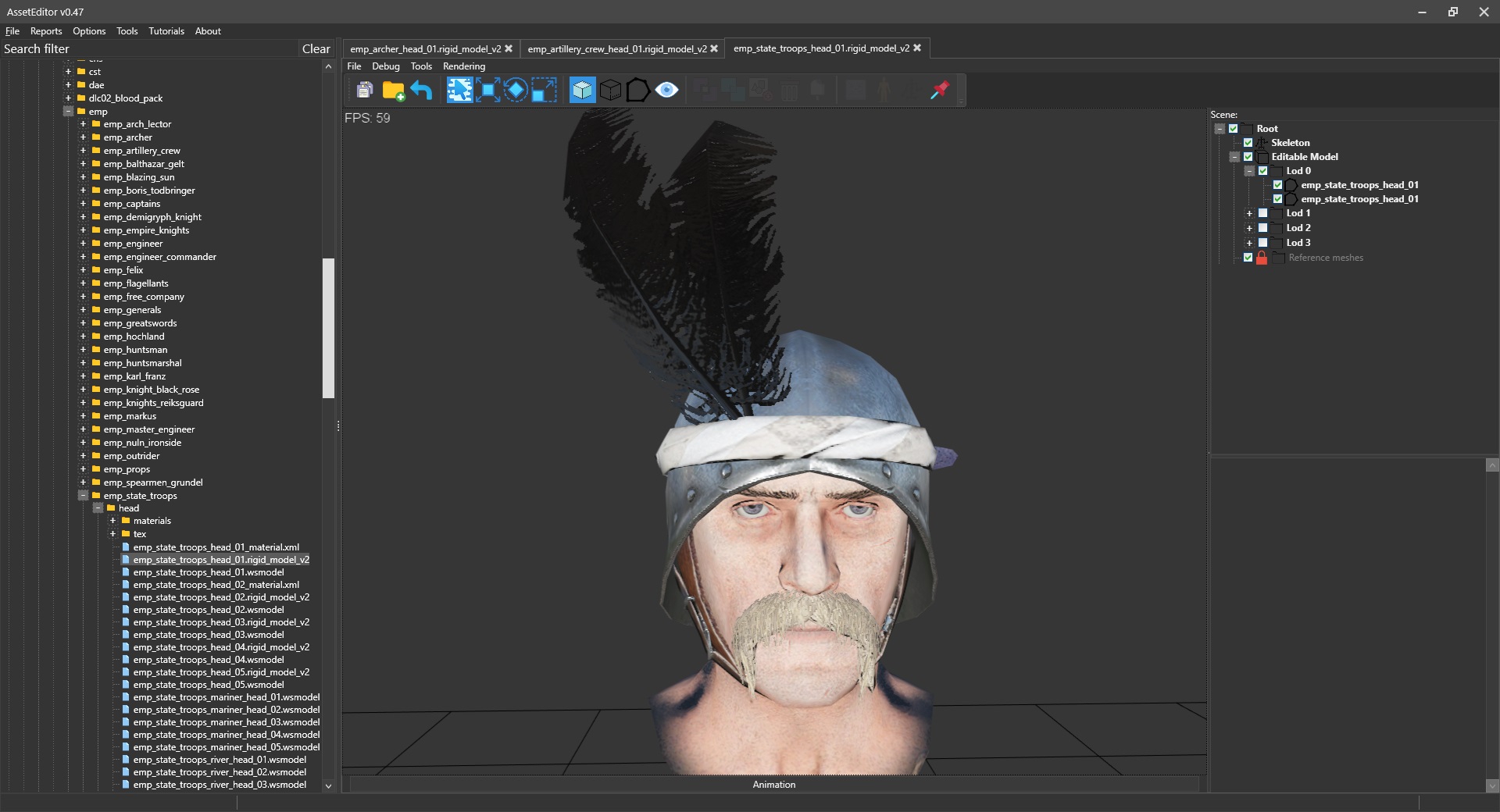1500x812 pixels.
Task: Click the yellow folder with plus icon
Action: [x=393, y=91]
